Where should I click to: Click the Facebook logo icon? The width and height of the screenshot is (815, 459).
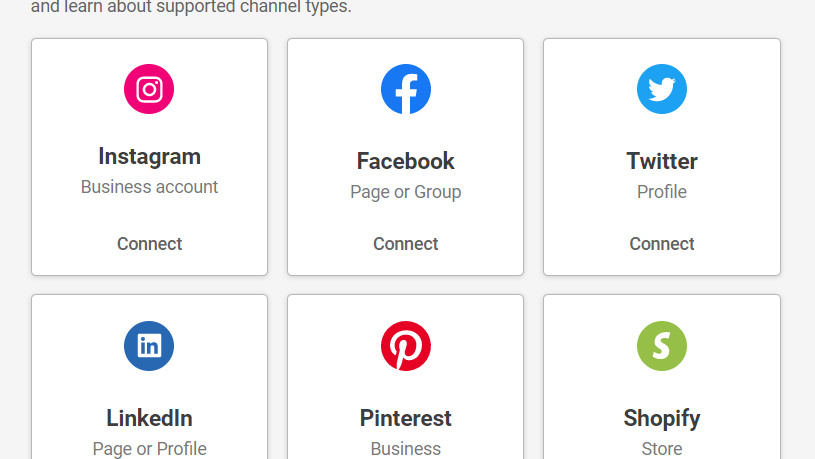pyautogui.click(x=405, y=89)
